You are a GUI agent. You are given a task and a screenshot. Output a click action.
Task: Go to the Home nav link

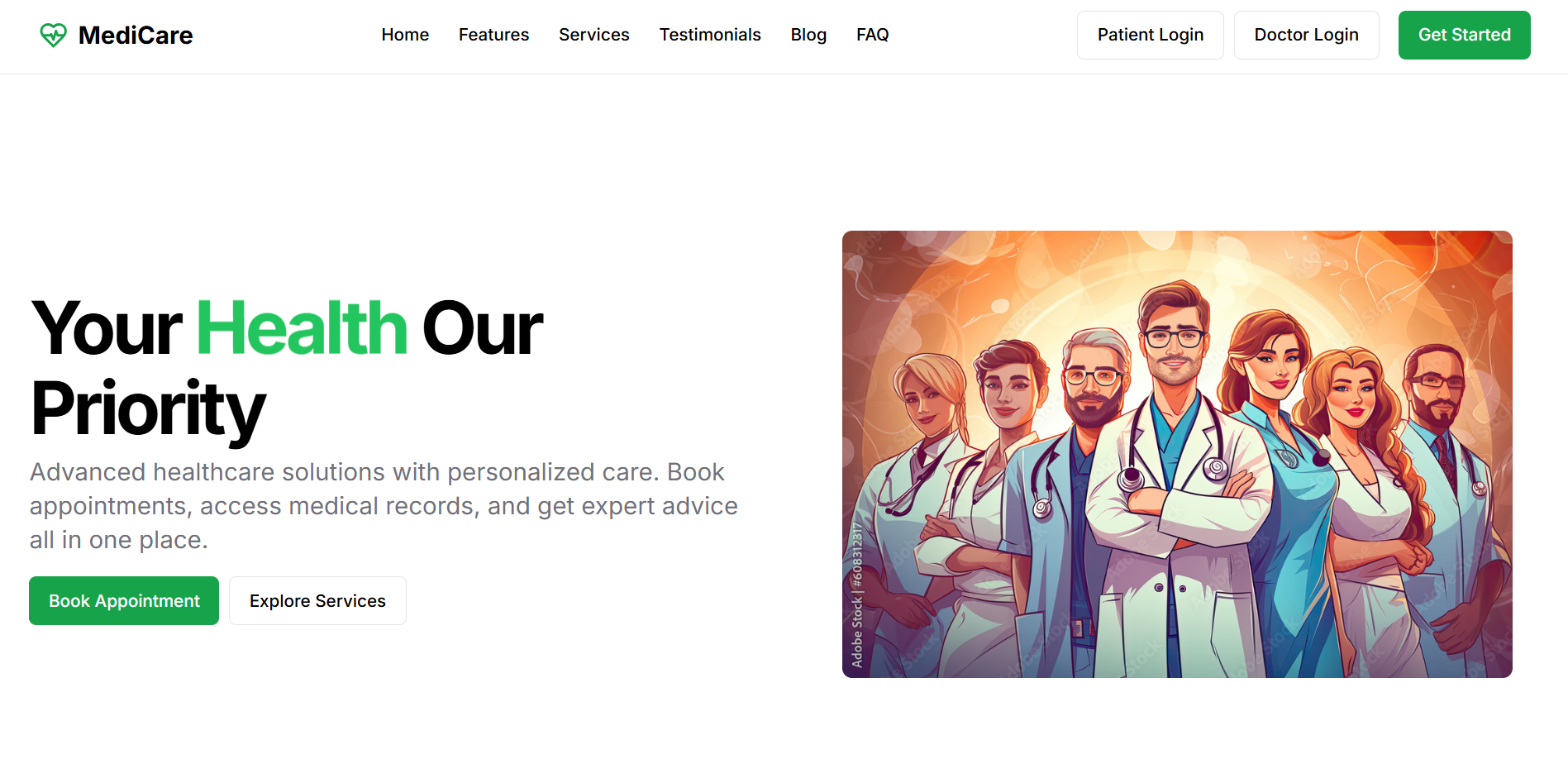point(405,35)
